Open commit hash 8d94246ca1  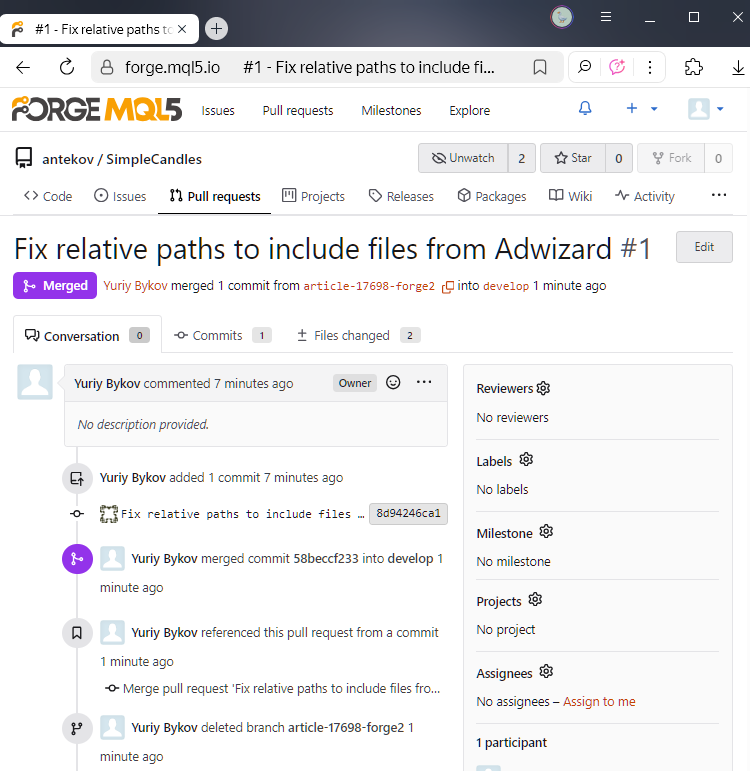pyautogui.click(x=408, y=513)
